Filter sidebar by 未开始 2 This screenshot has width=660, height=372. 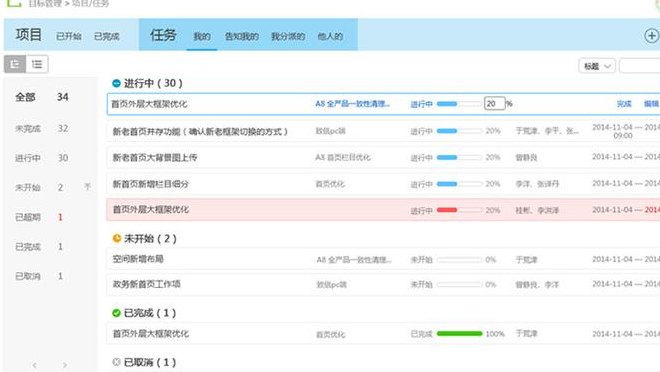click(39, 187)
